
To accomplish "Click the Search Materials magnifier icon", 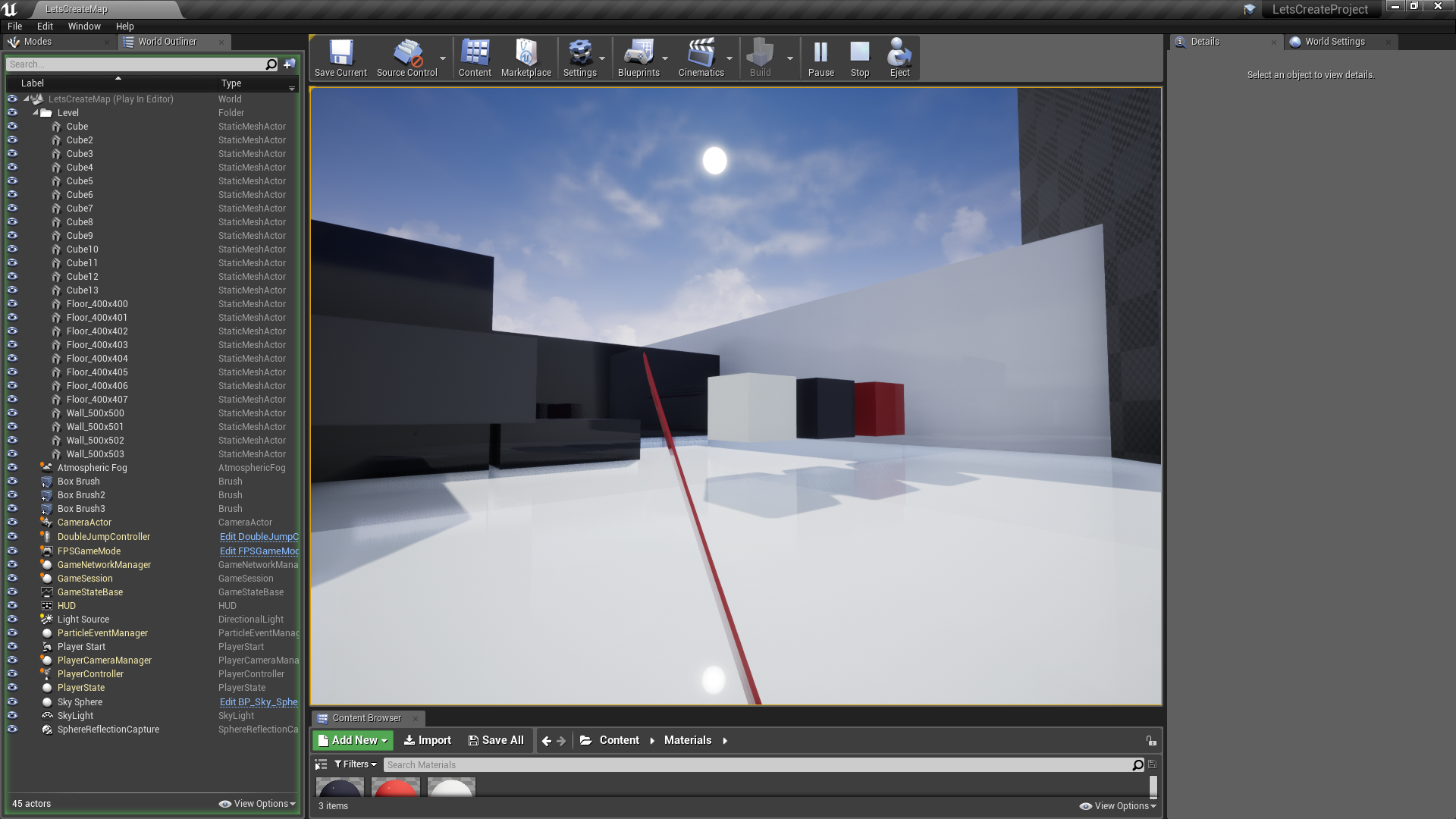I will pyautogui.click(x=1137, y=765).
